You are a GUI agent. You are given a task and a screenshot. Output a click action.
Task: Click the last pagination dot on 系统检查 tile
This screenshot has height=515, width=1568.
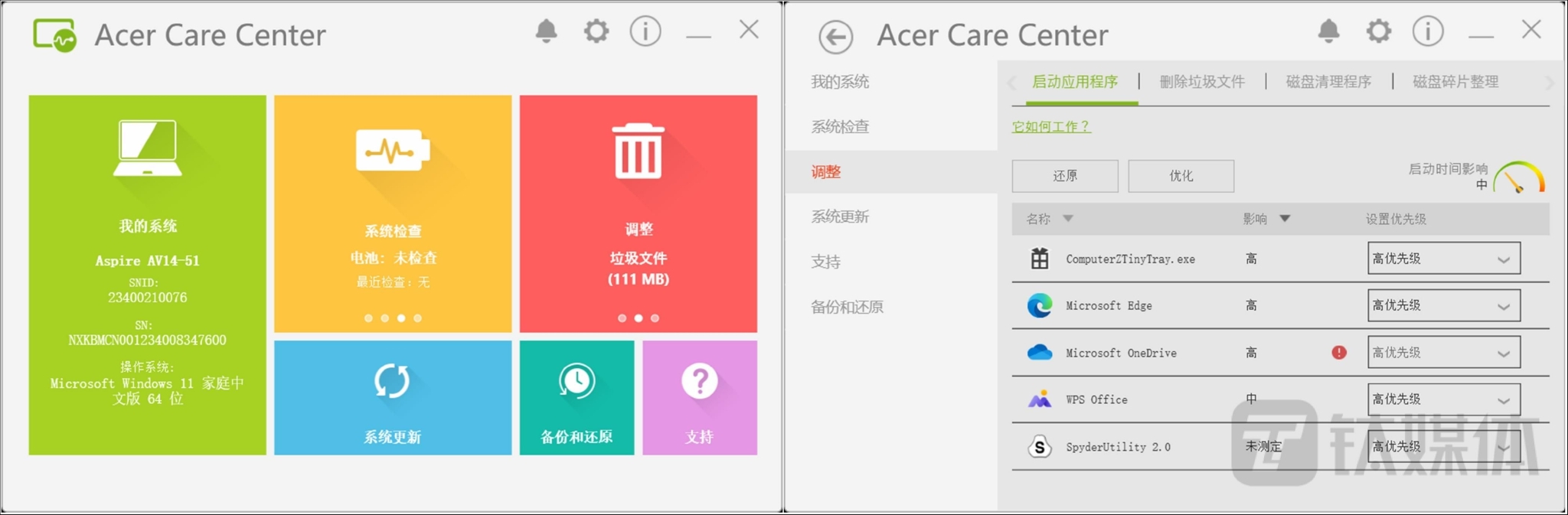click(x=417, y=318)
